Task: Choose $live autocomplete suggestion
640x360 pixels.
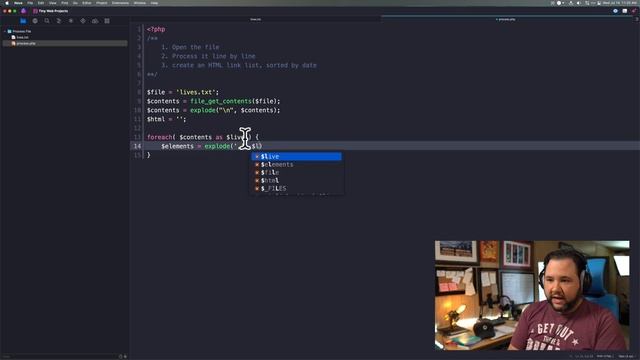Action: pos(296,156)
